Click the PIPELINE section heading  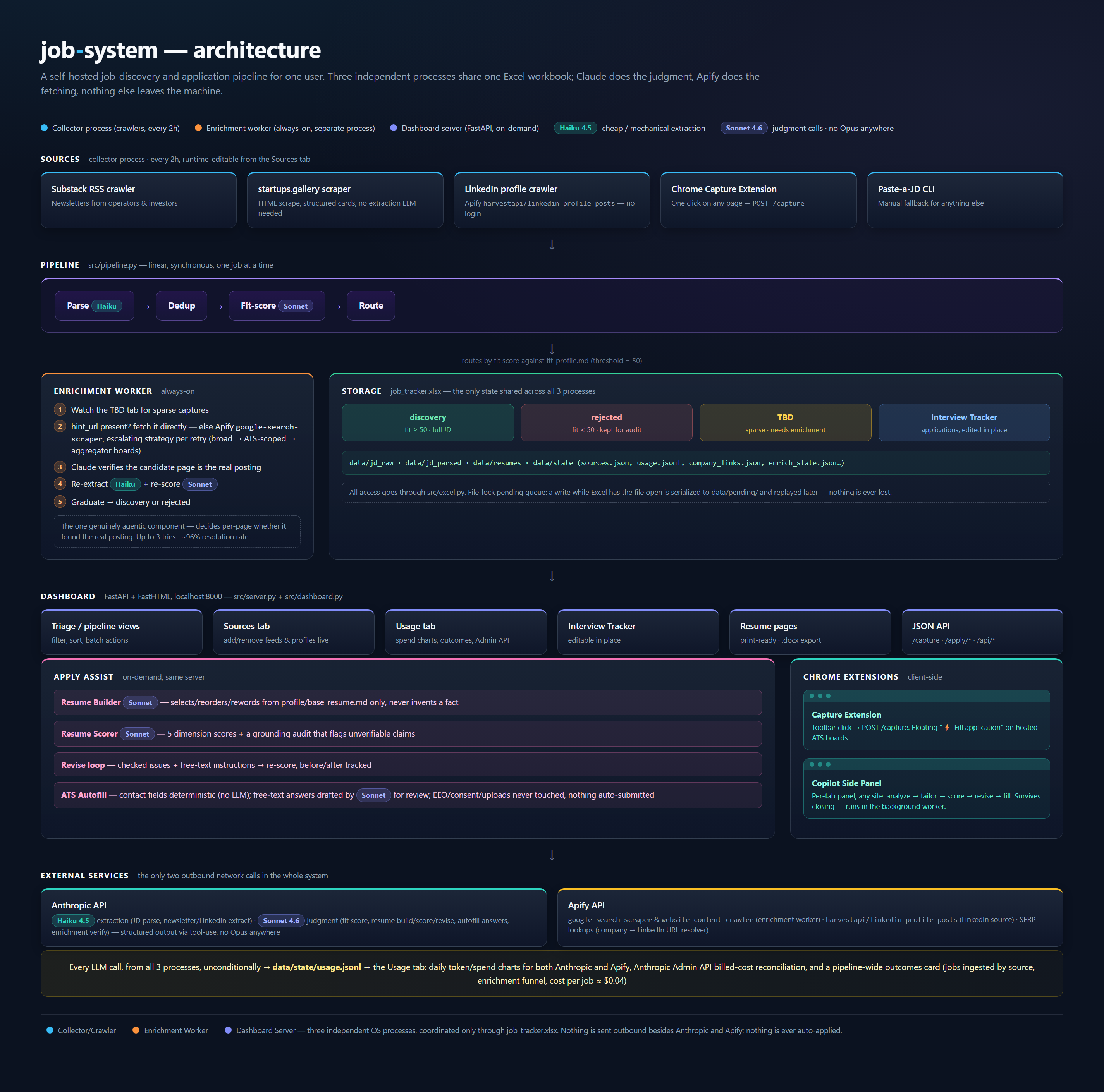[60, 265]
